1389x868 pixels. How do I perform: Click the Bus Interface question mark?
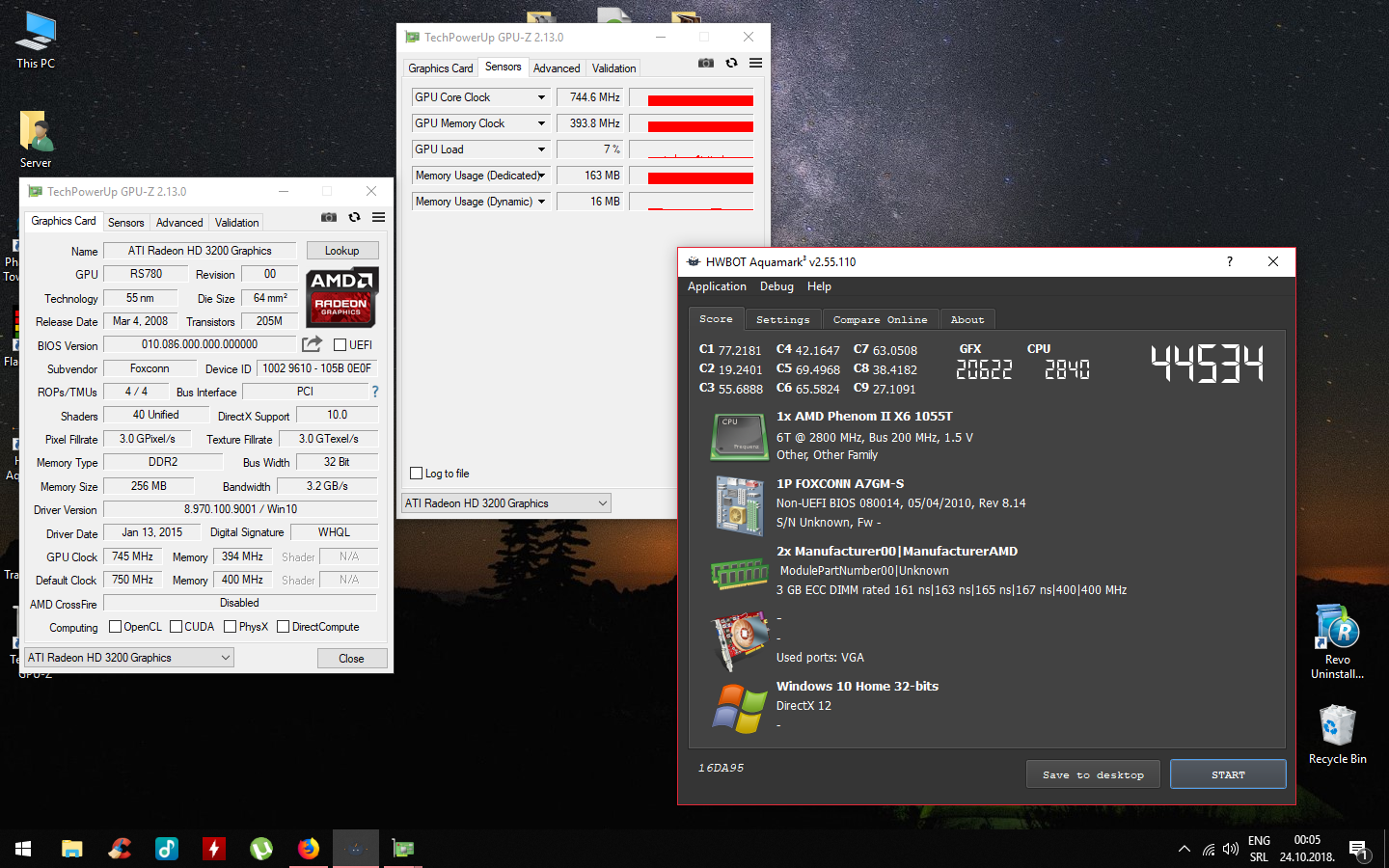tap(375, 392)
